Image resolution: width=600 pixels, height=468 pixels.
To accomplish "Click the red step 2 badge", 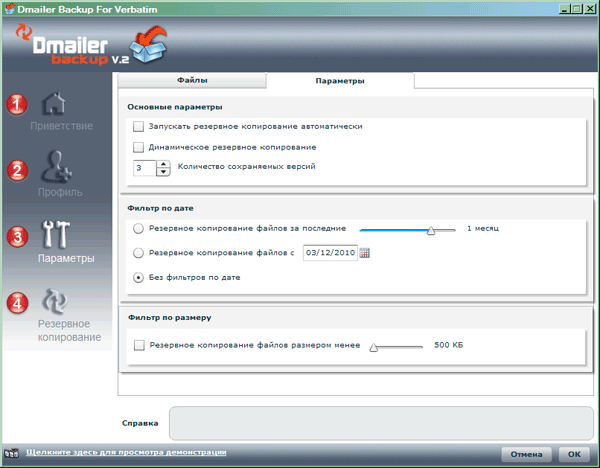I will [x=17, y=170].
